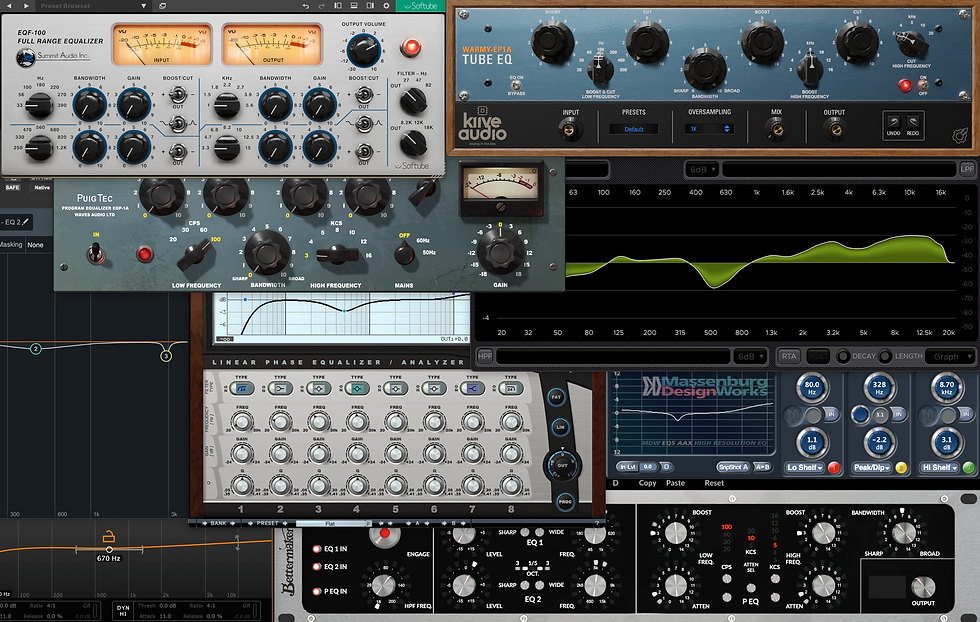Screen dimensions: 980x622
Task: Click the PuigTec red power lamp
Action: coord(145,254)
